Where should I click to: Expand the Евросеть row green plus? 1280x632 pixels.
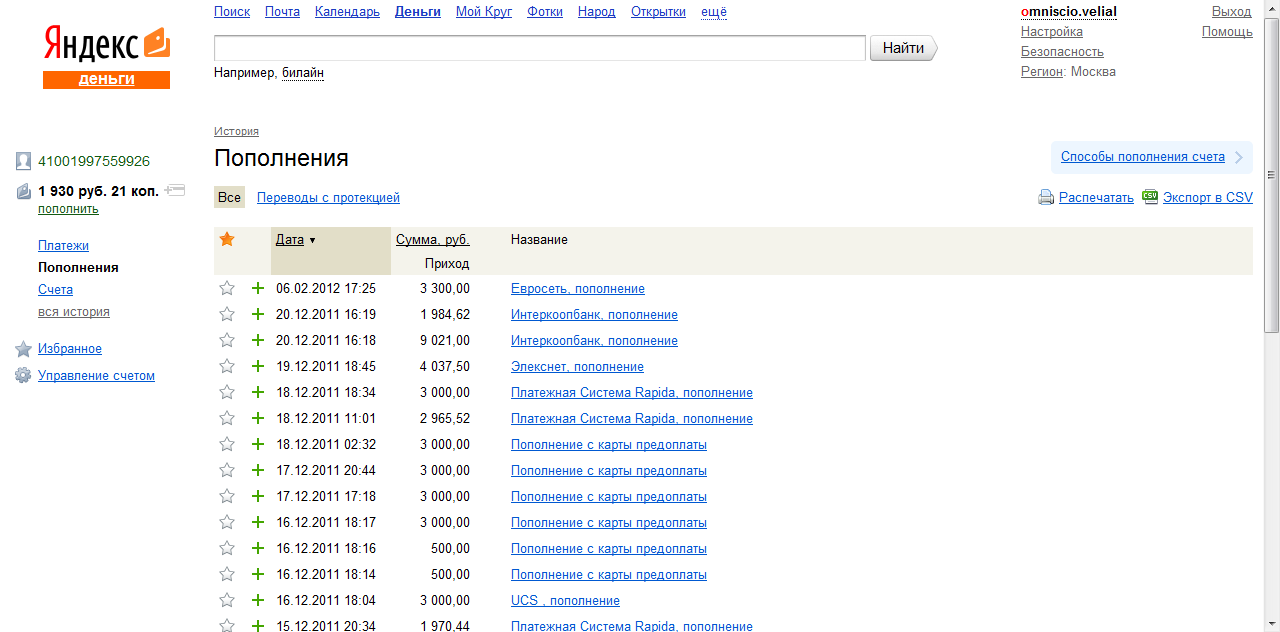258,288
